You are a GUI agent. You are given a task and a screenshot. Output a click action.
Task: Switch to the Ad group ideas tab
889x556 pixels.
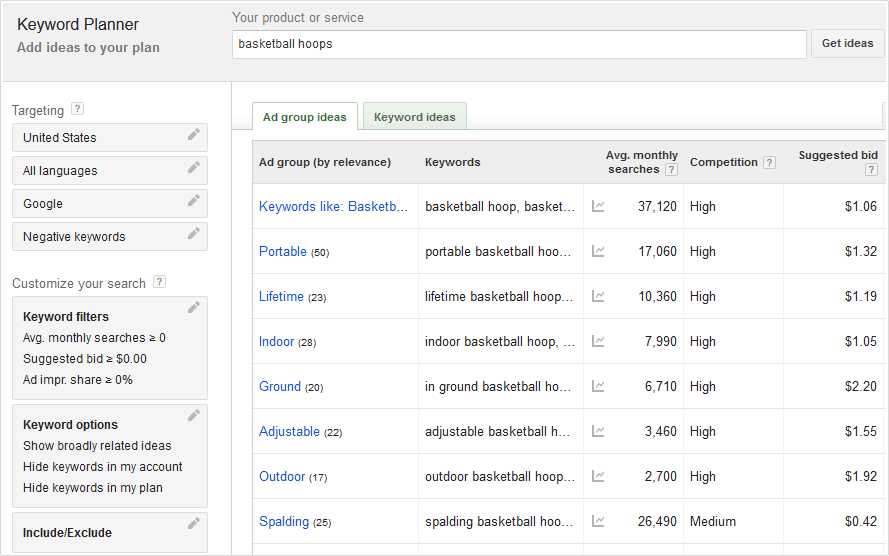(304, 117)
